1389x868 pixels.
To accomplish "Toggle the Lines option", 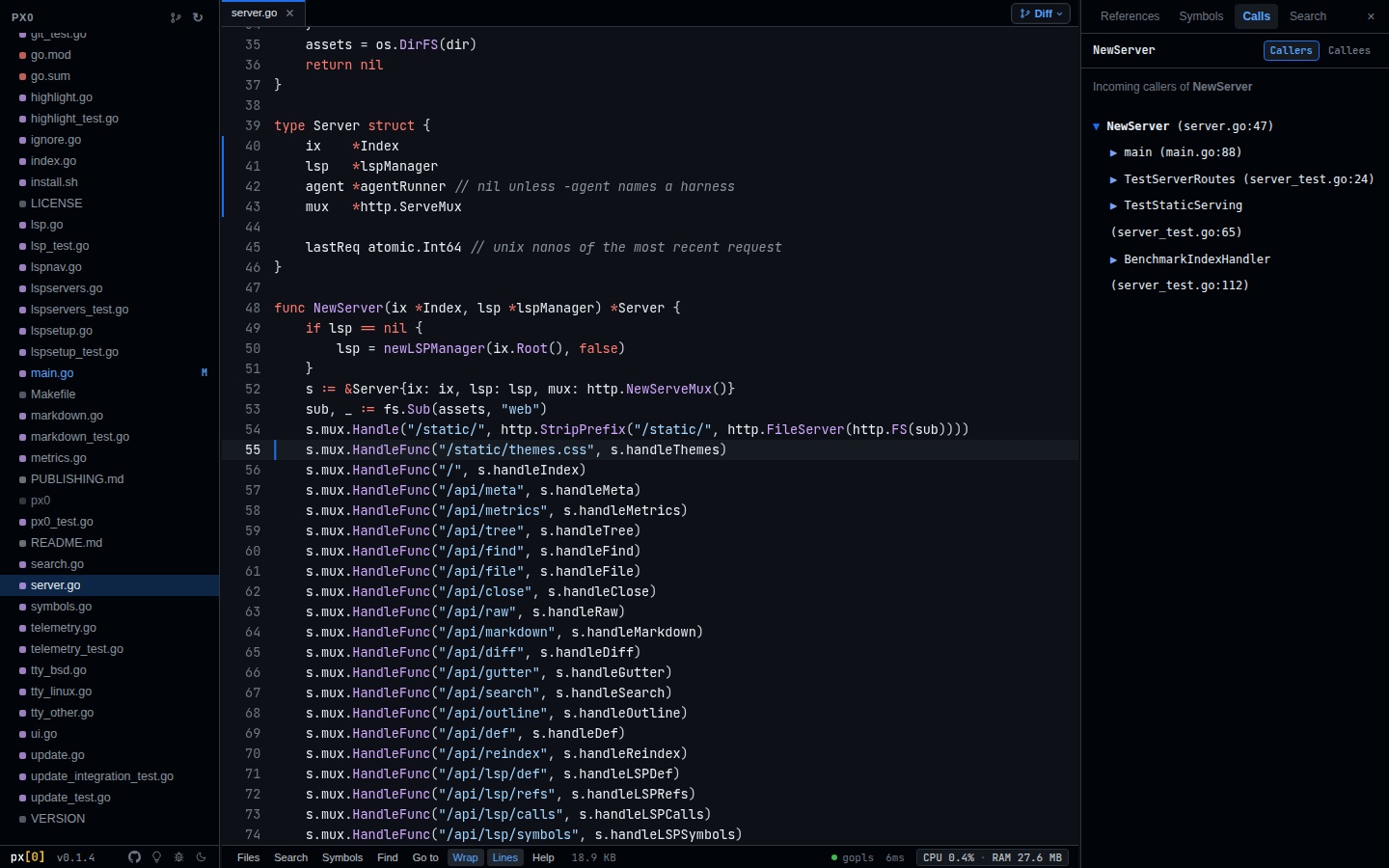I will (x=504, y=857).
